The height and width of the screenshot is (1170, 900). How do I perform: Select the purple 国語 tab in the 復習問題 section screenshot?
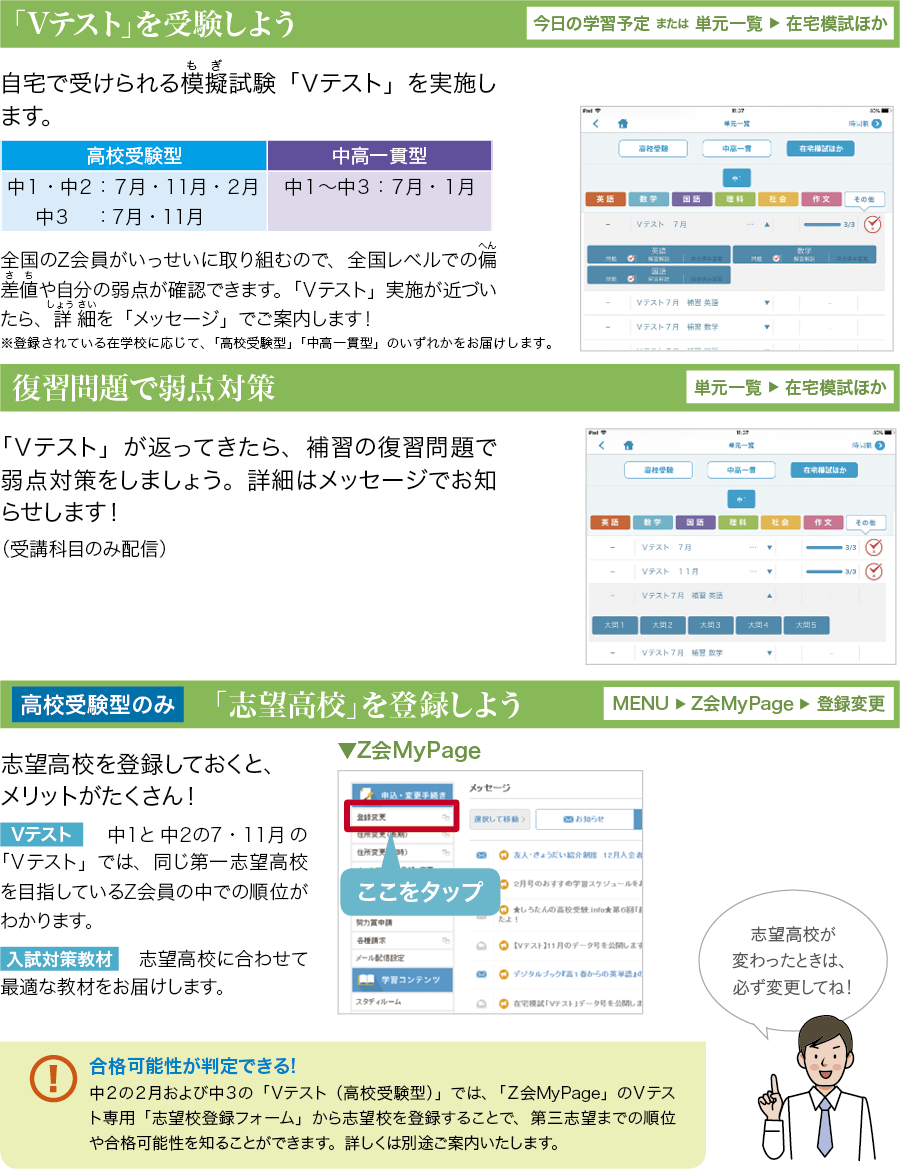click(696, 522)
